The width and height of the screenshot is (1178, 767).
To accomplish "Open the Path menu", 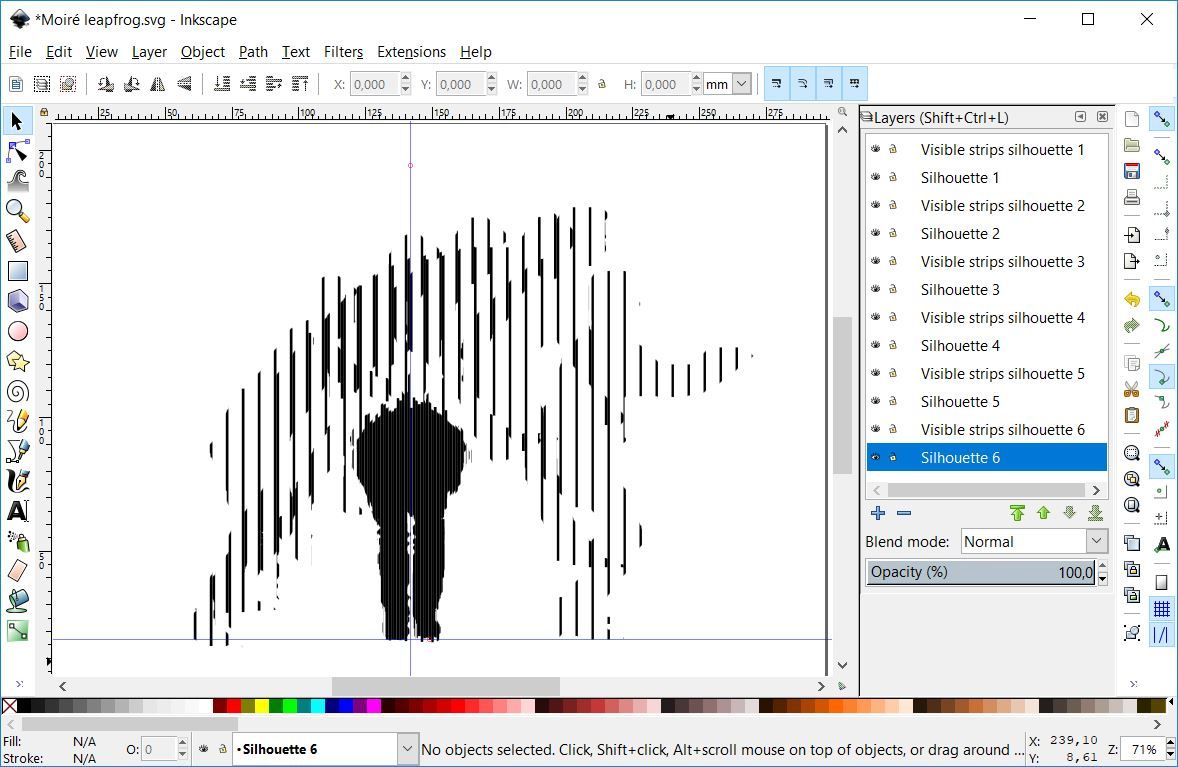I will pyautogui.click(x=253, y=52).
